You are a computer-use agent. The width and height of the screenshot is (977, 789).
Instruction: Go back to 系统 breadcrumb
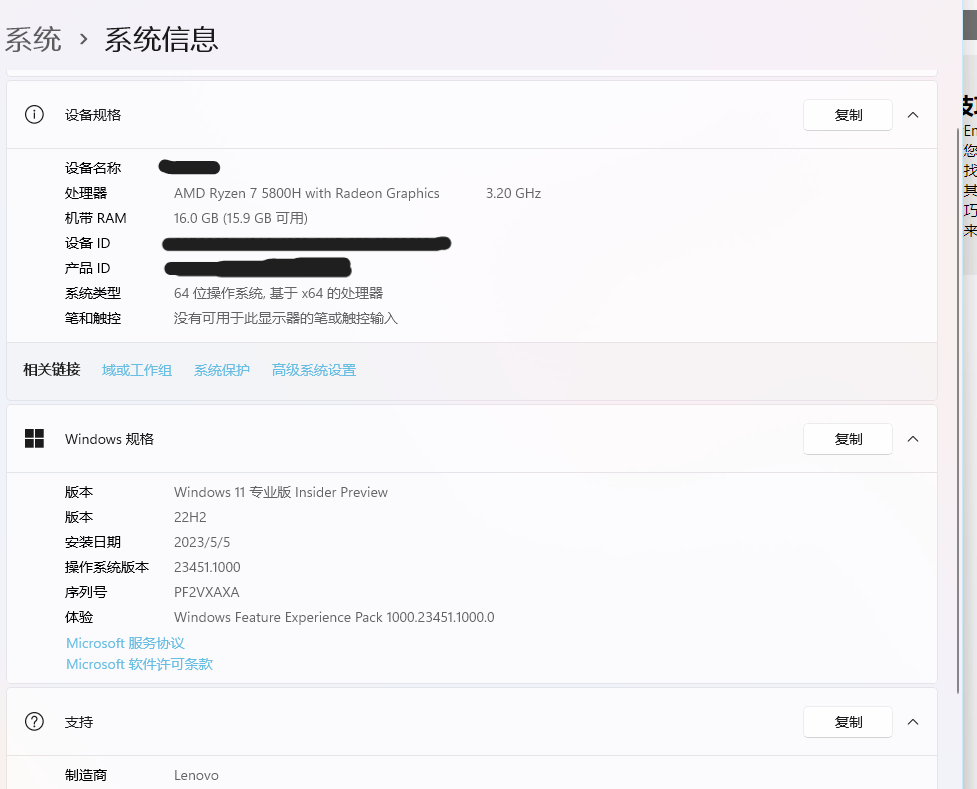click(33, 40)
